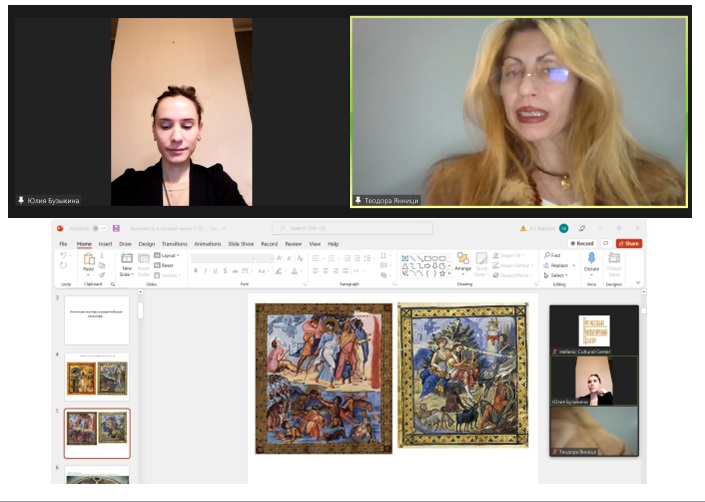Expand the shapes gallery More arrow
This screenshot has height=502, width=705.
[449, 273]
